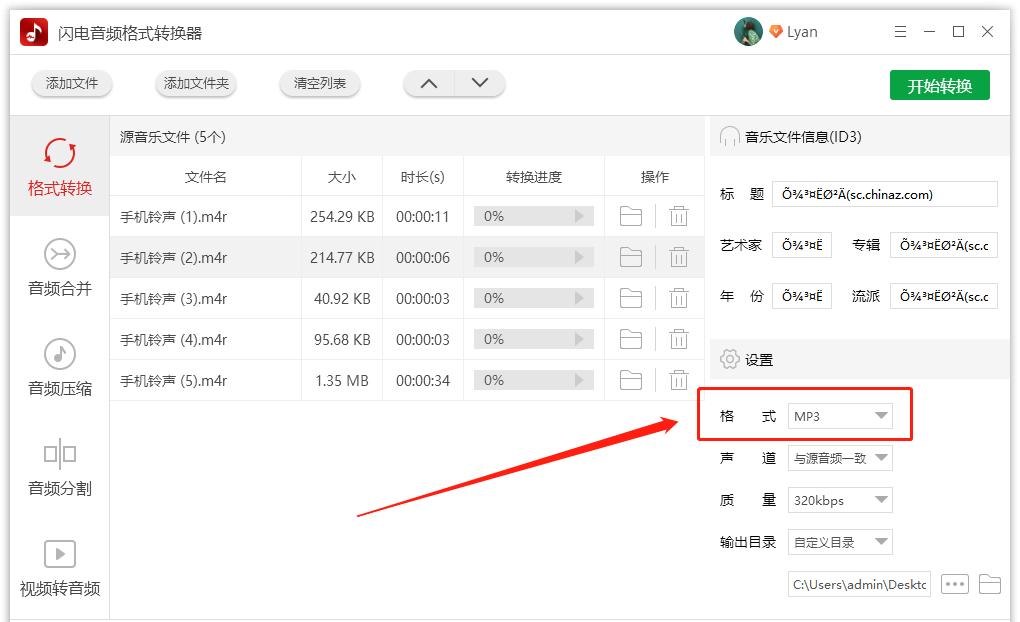Viewport: 1020px width, 622px height.
Task: Select the 格式转换 conversion tool in sidebar
Action: click(x=59, y=168)
